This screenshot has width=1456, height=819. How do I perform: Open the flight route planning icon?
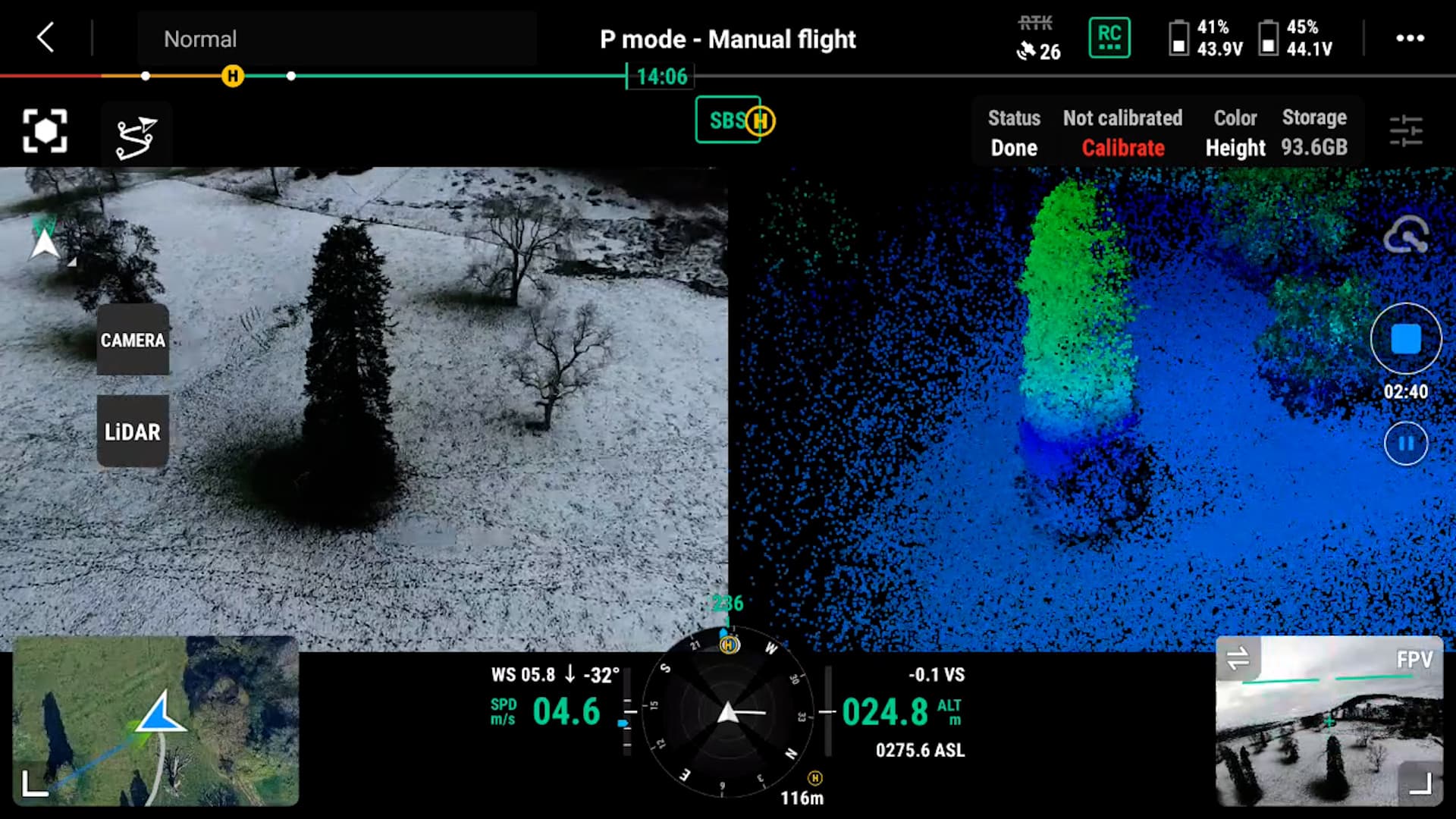coord(136,136)
